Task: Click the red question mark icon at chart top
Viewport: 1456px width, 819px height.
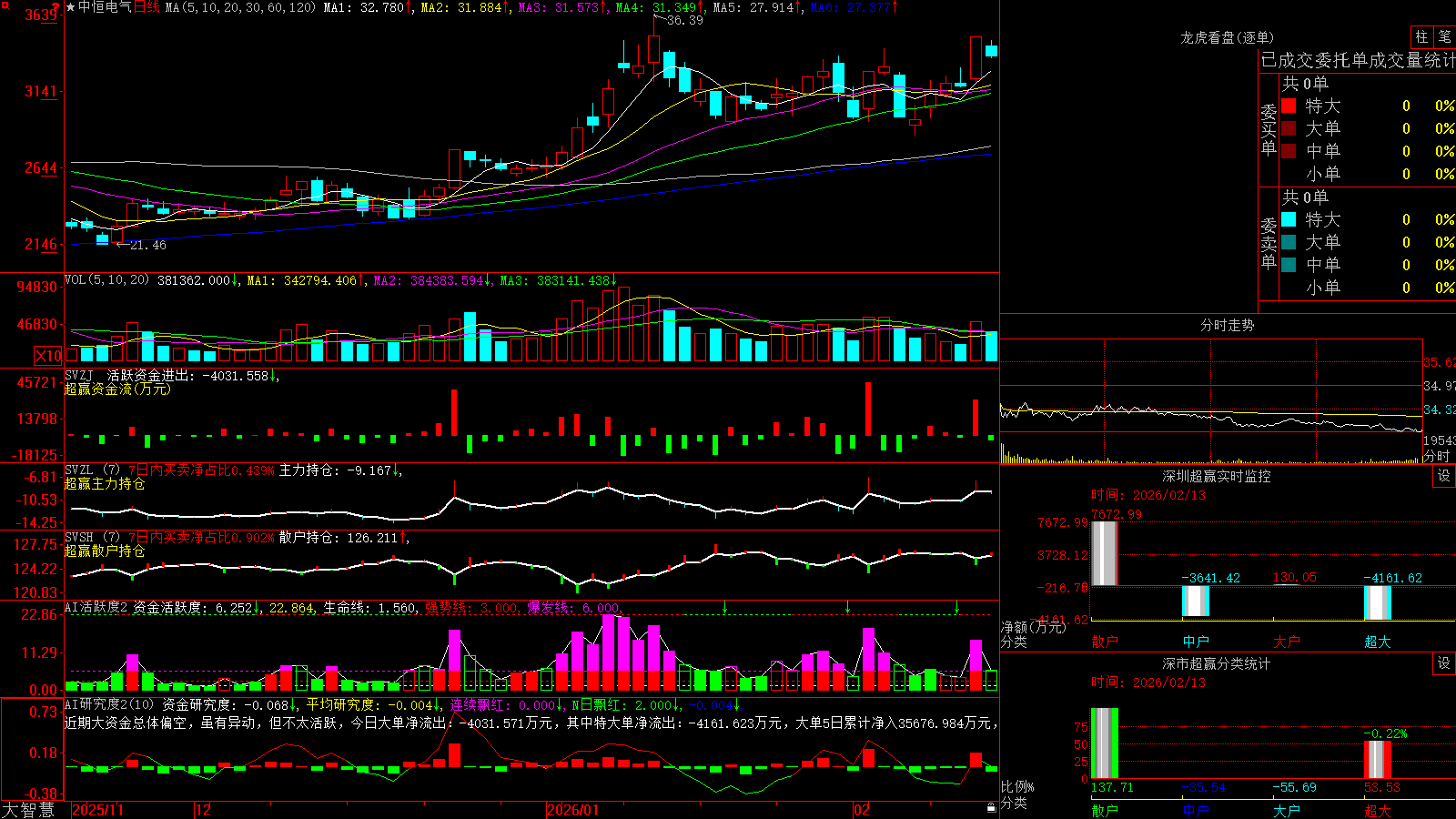Action: pos(56,6)
